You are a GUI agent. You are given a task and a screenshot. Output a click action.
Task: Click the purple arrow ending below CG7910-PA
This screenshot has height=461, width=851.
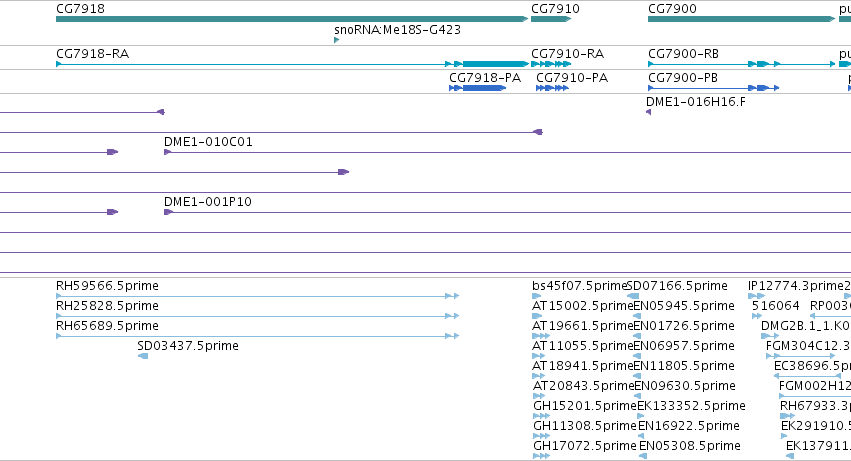pos(538,132)
